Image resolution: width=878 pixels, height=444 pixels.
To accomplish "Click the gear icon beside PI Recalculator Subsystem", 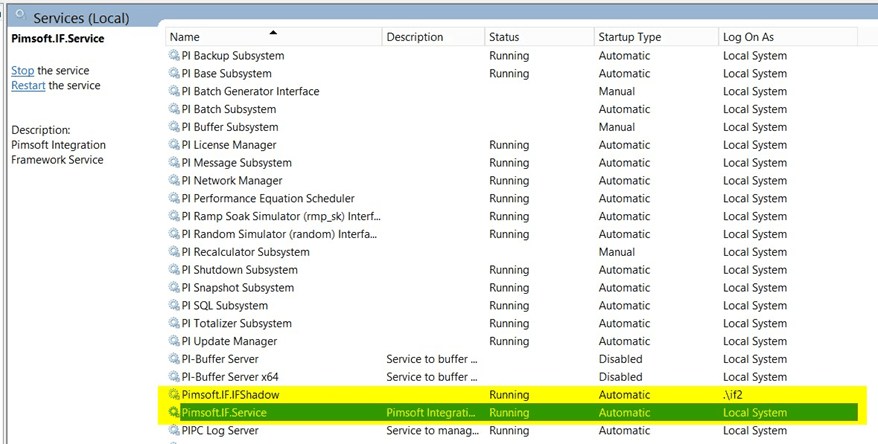I will [174, 252].
